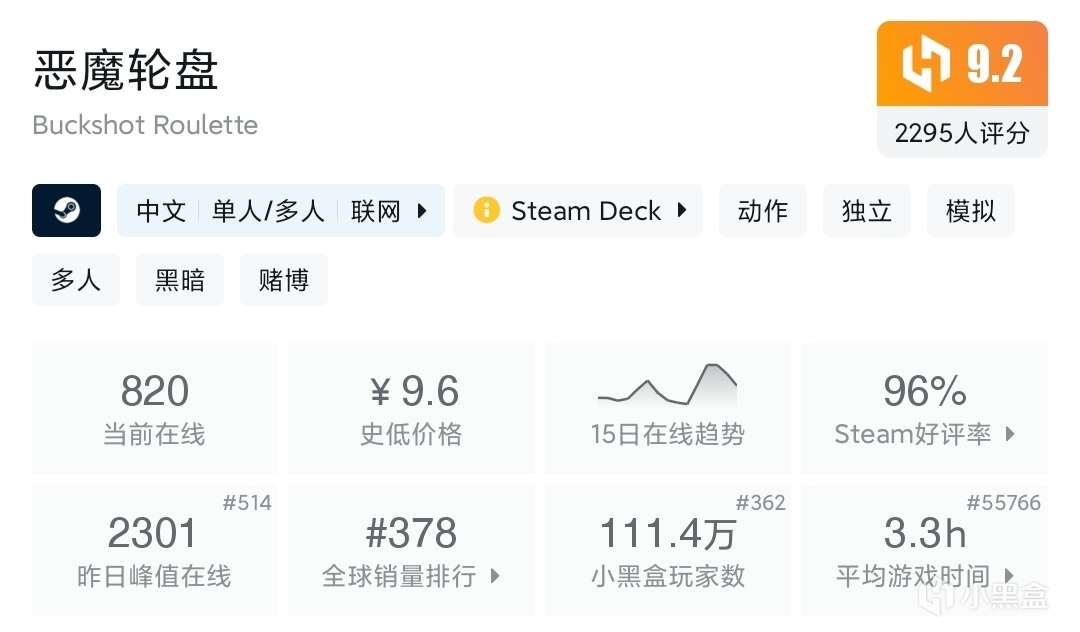This screenshot has width=1080, height=632.
Task: Select the 赌博 tag
Action: [x=283, y=280]
